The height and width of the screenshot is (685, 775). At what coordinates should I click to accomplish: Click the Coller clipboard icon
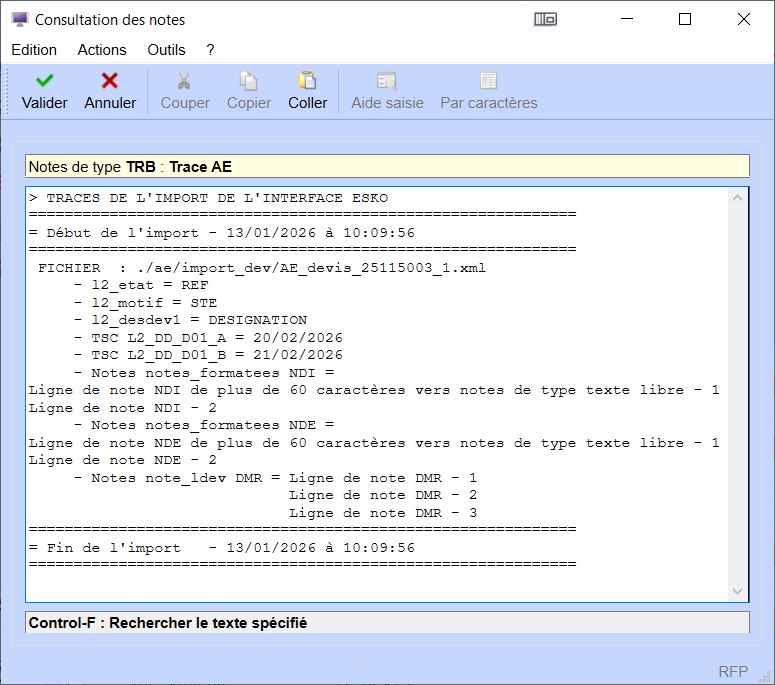click(x=308, y=81)
